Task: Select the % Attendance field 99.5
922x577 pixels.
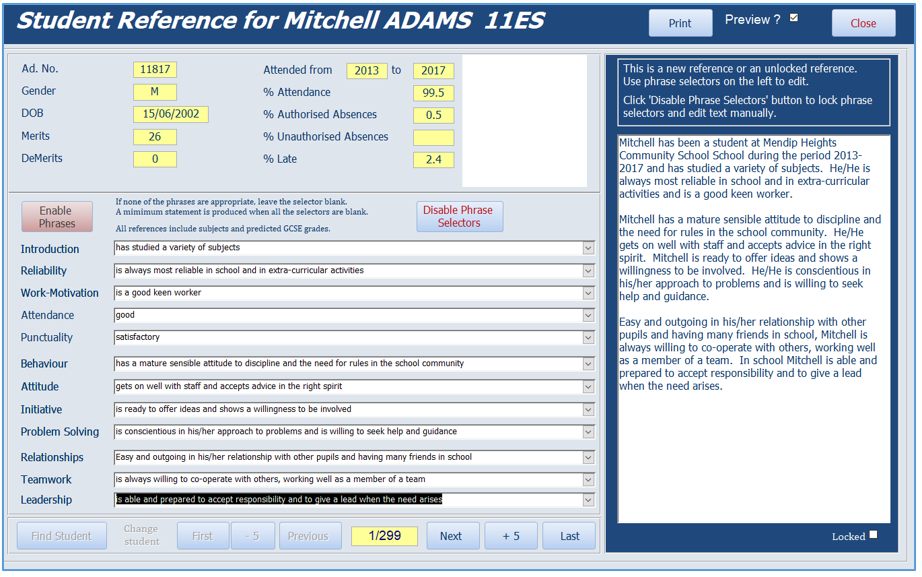Action: coord(433,93)
